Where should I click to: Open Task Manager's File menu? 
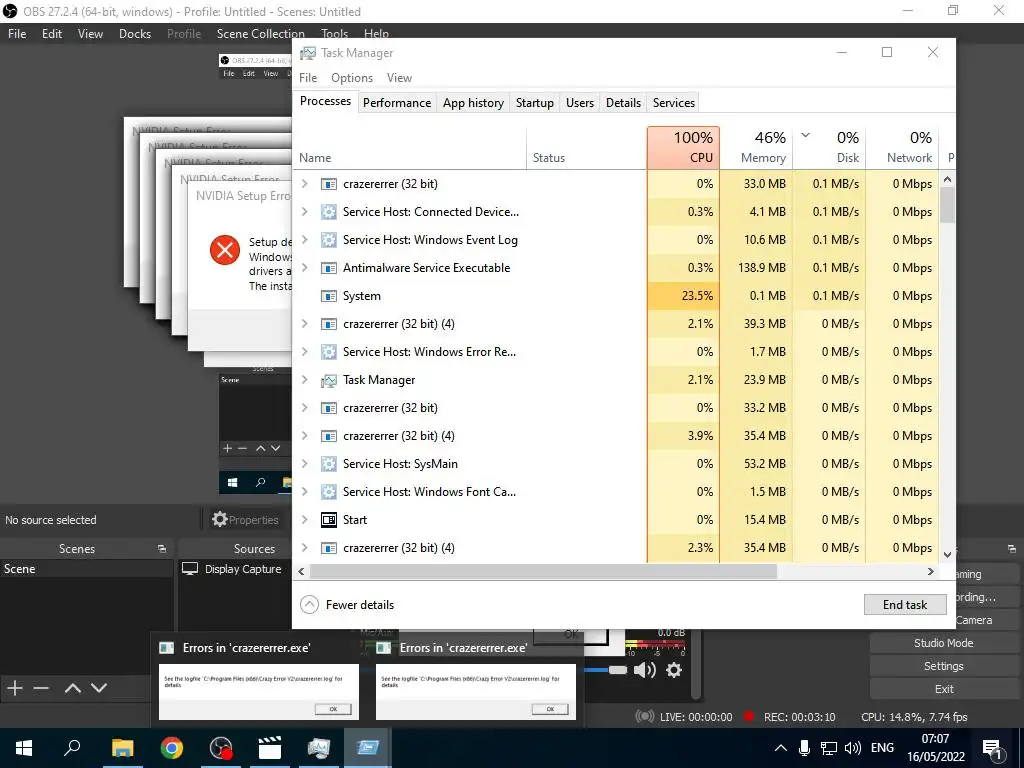click(308, 78)
